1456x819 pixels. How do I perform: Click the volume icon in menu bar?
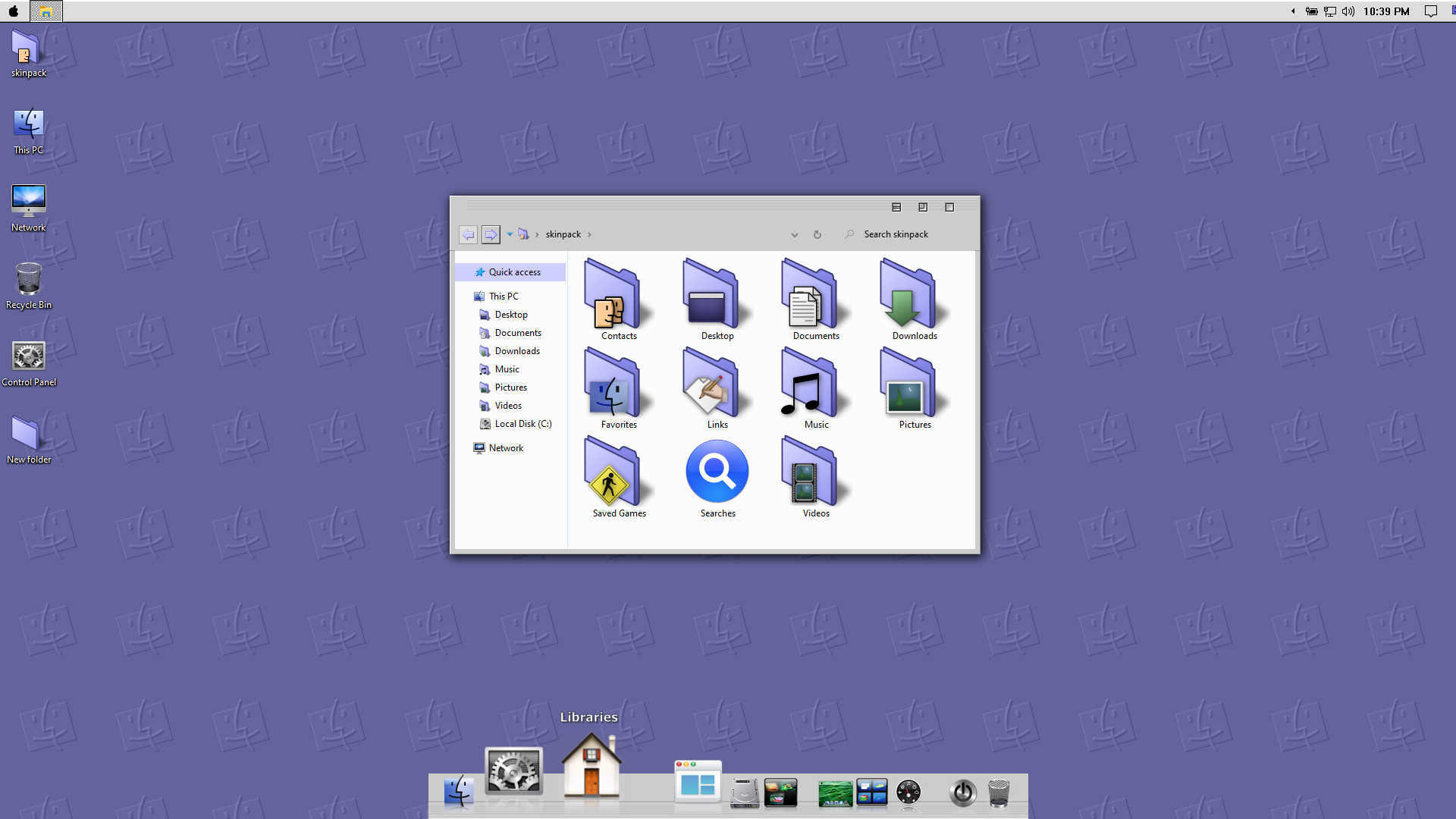click(1348, 11)
